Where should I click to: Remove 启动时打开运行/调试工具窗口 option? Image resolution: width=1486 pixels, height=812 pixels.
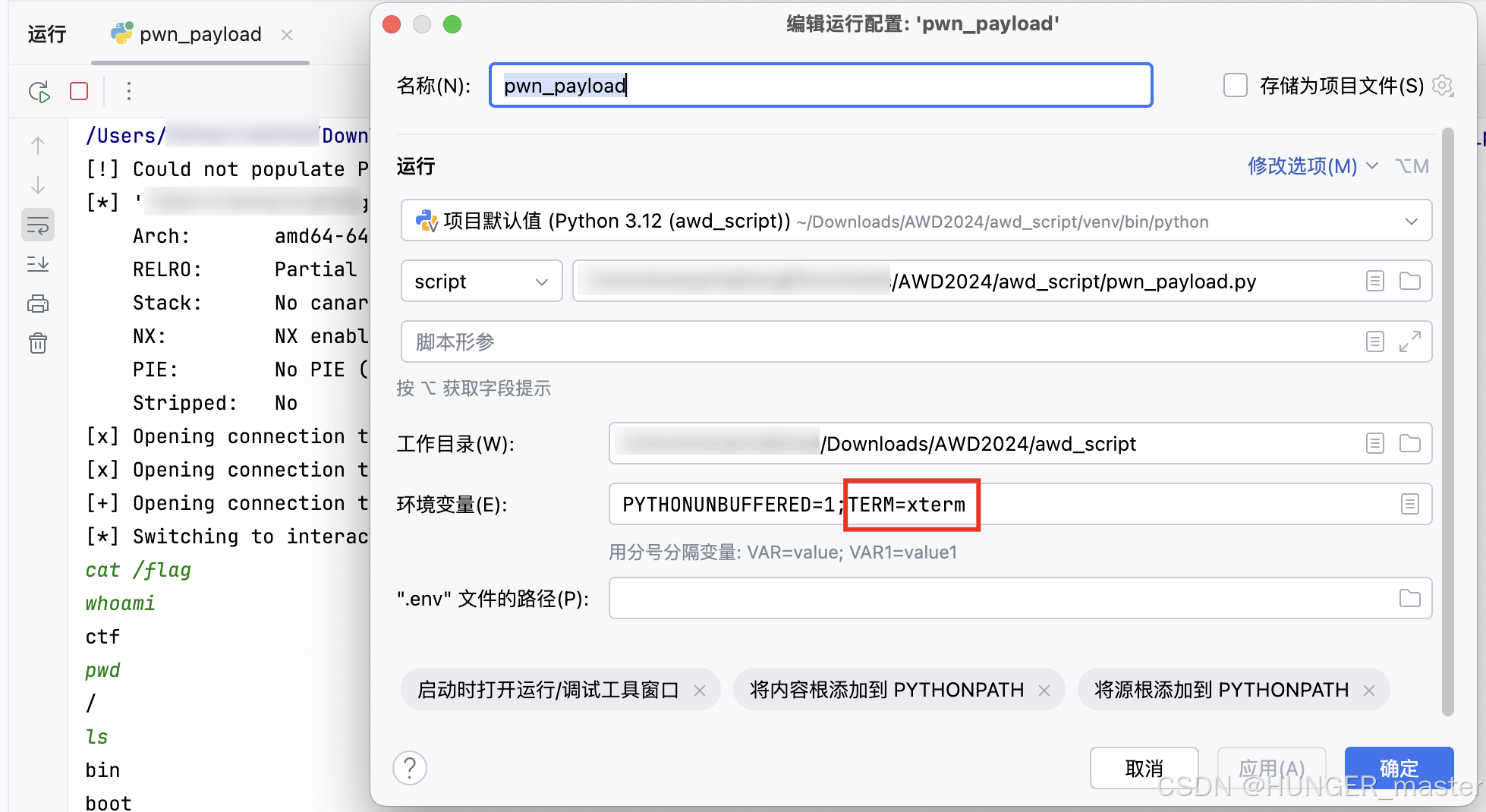(700, 689)
